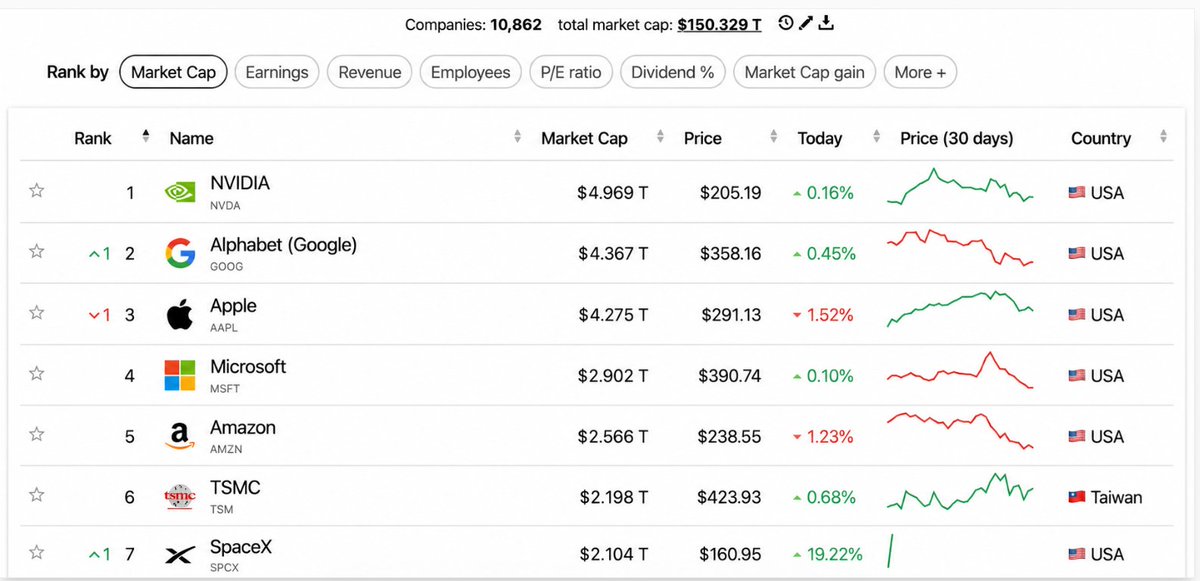
Task: Click the $358.16 price value
Action: click(x=730, y=254)
